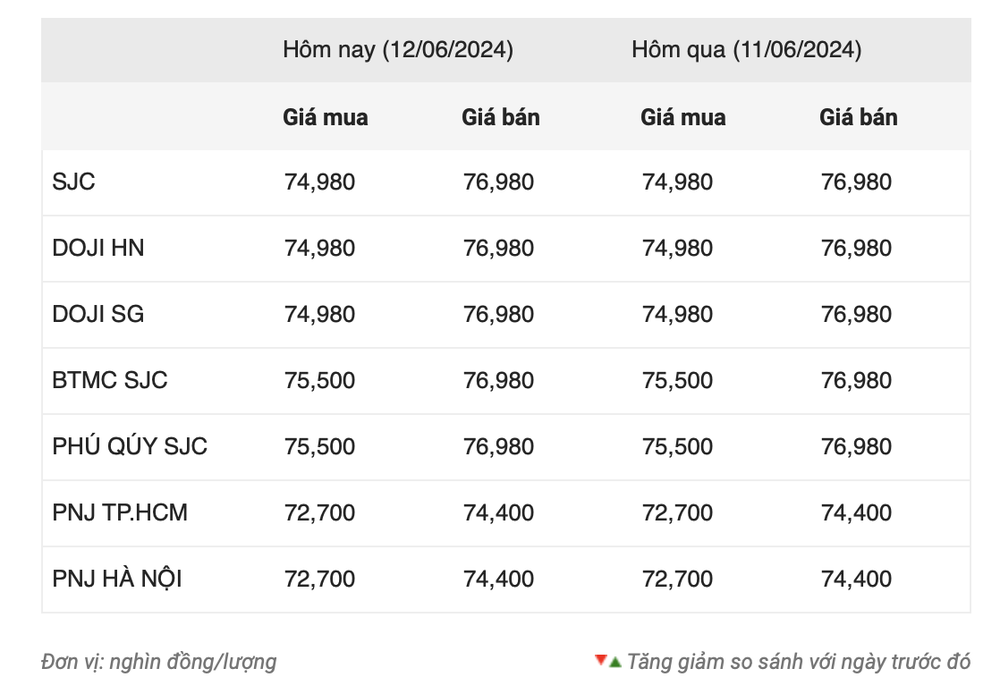Click the red down-arrow legend icon
Viewport: 1000px width, 694px height.
coord(600,660)
